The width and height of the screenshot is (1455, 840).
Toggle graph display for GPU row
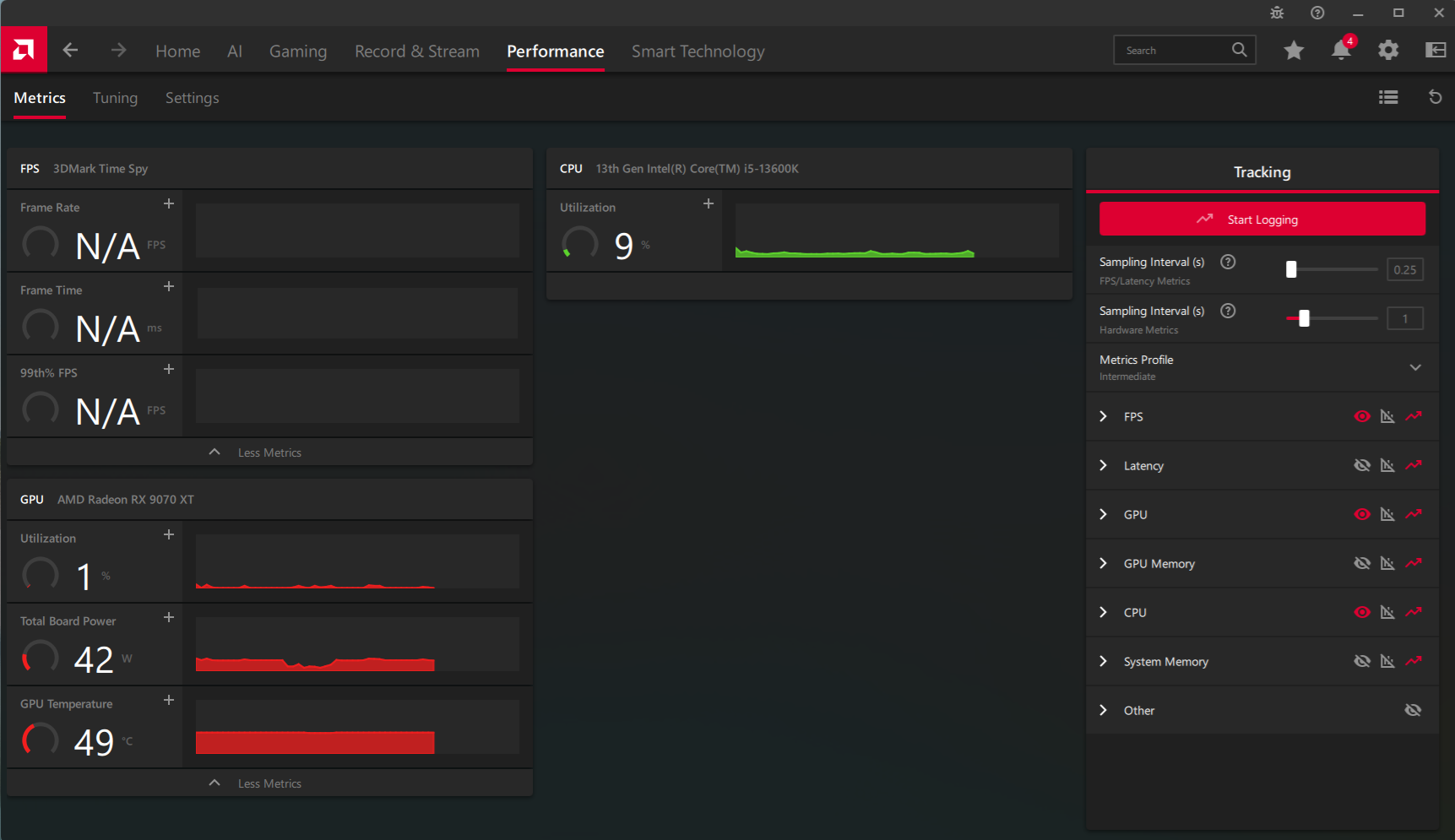coord(1387,514)
